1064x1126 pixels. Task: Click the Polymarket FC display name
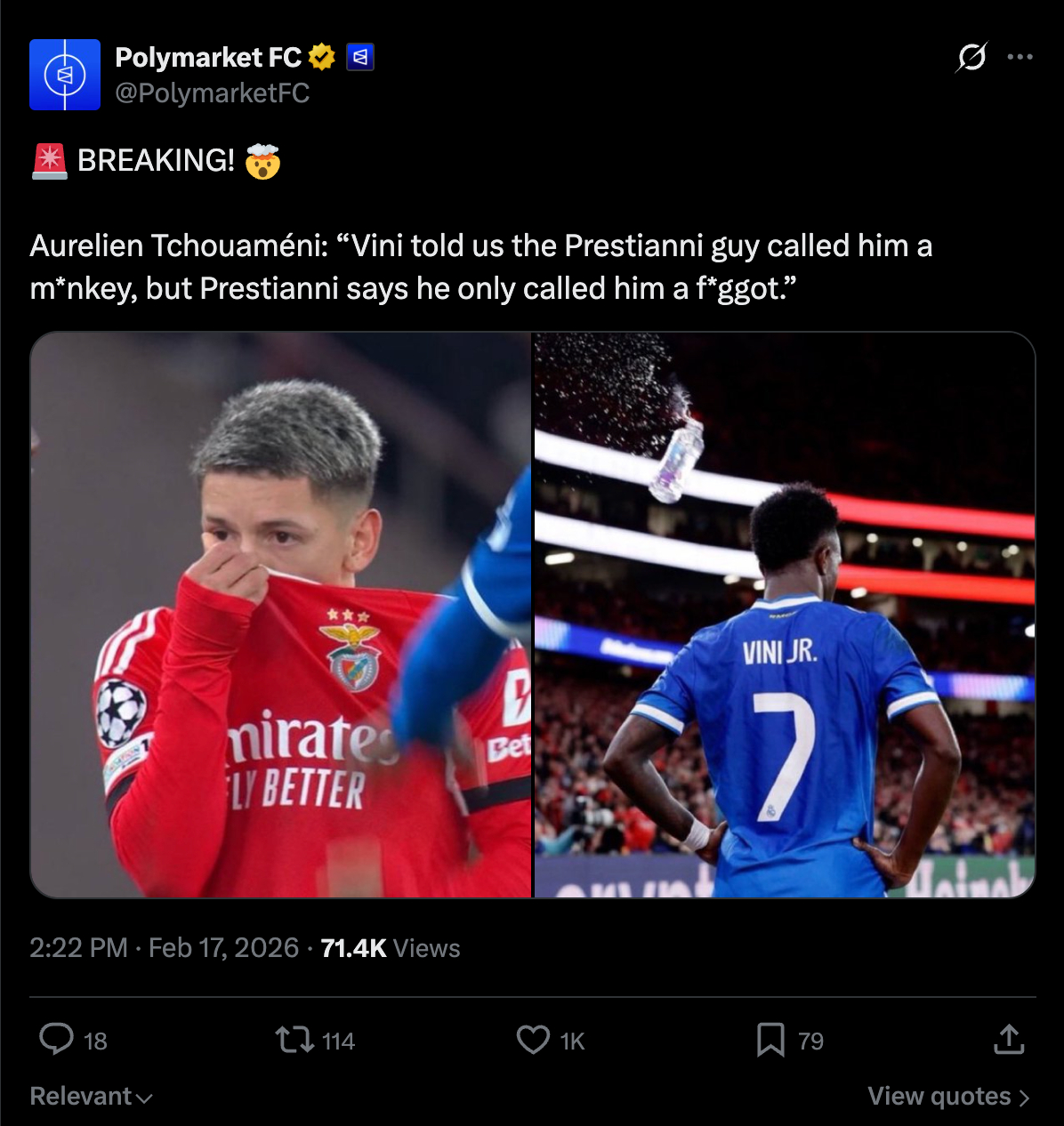pos(208,58)
